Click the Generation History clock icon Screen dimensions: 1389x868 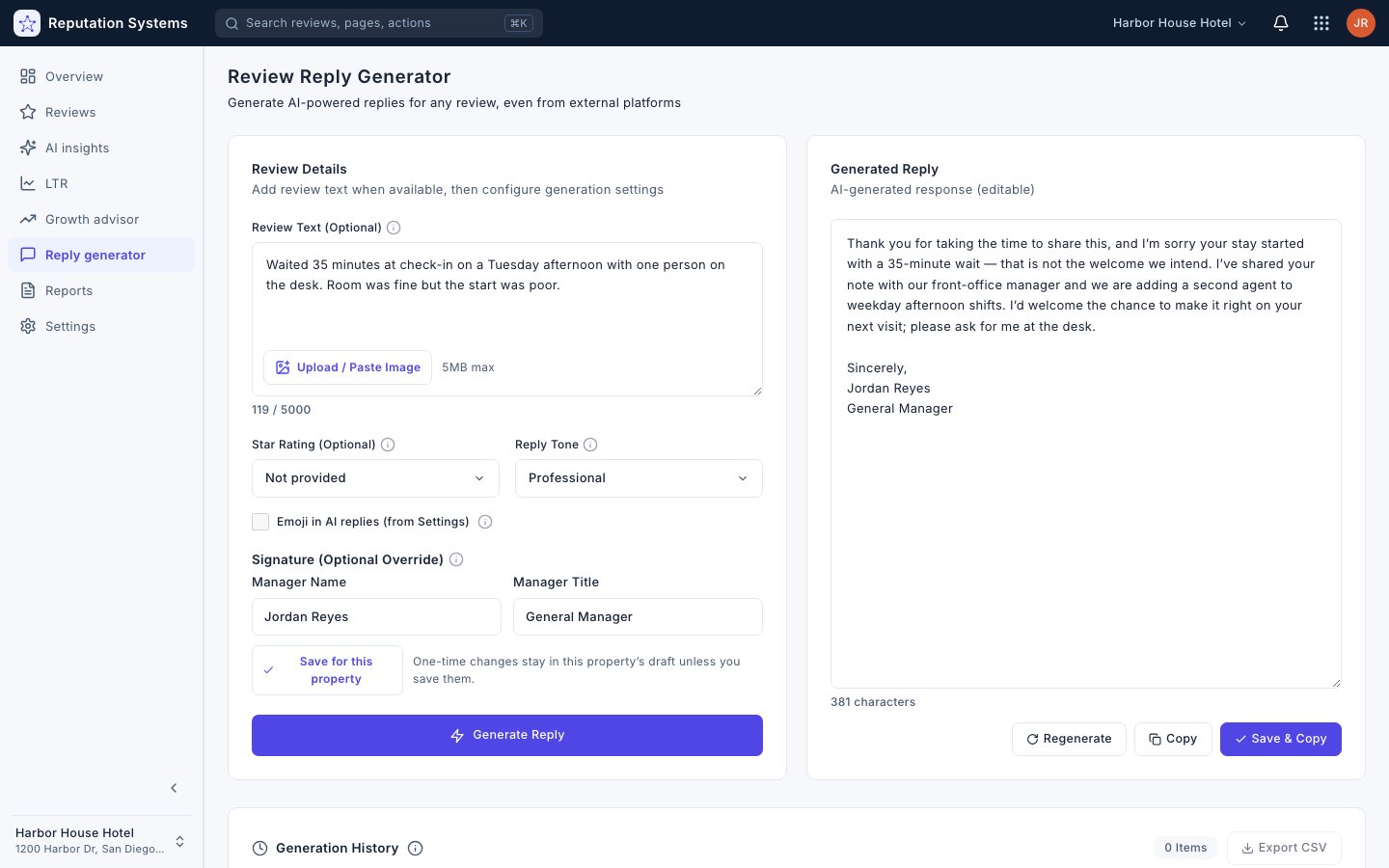[259, 849]
